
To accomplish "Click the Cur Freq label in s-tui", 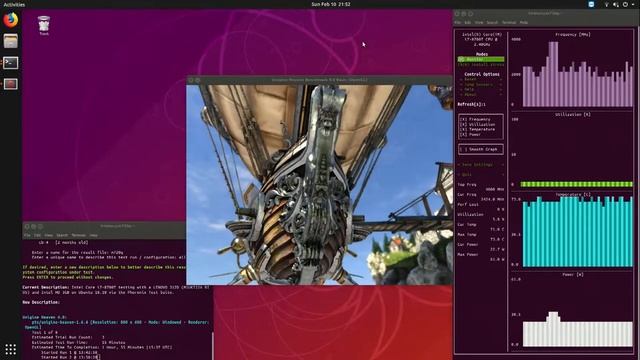I will click(x=467, y=195).
